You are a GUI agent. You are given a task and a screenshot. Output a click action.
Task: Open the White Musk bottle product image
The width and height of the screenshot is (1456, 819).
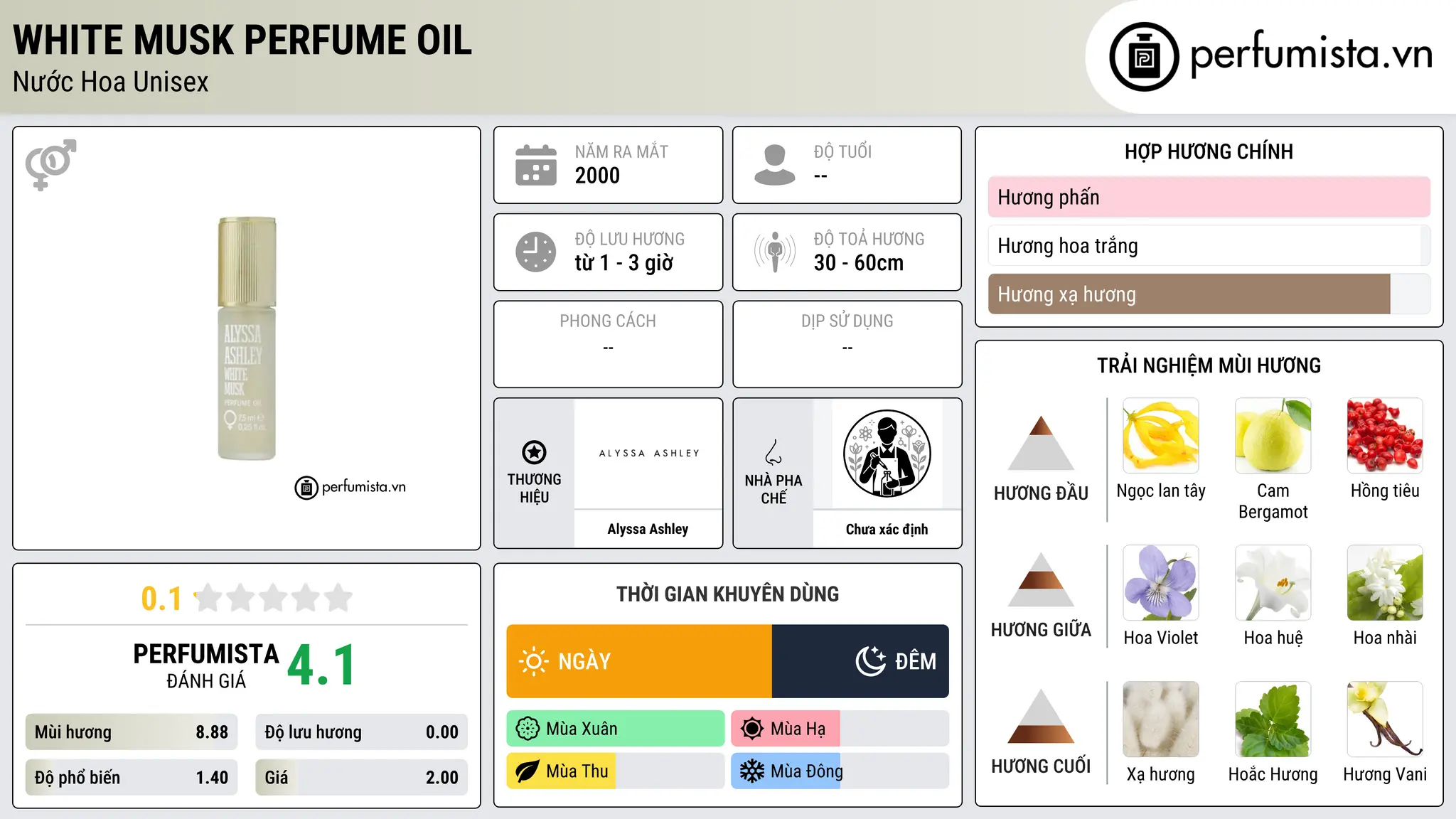coord(246,338)
